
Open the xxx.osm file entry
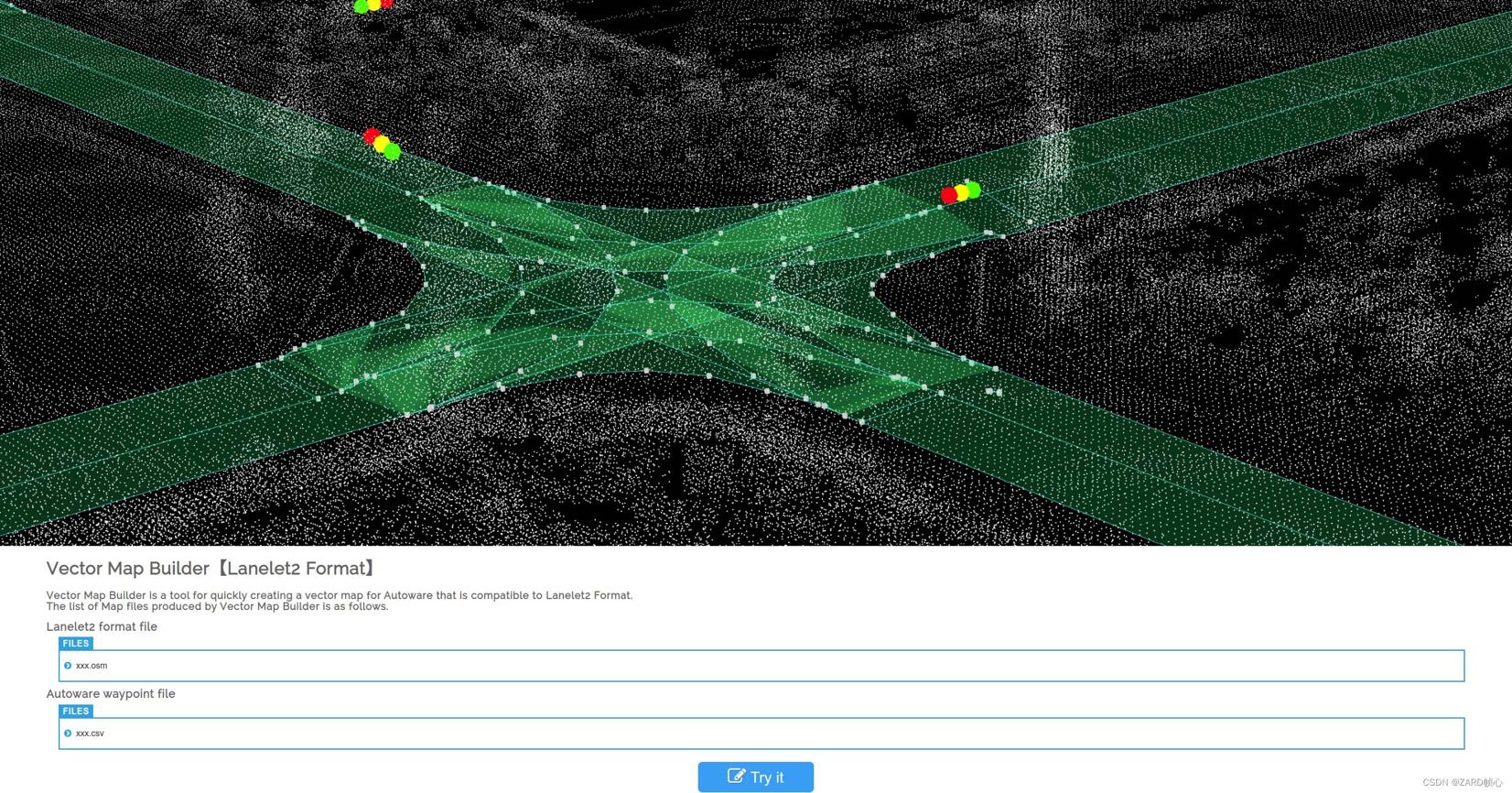(92, 666)
